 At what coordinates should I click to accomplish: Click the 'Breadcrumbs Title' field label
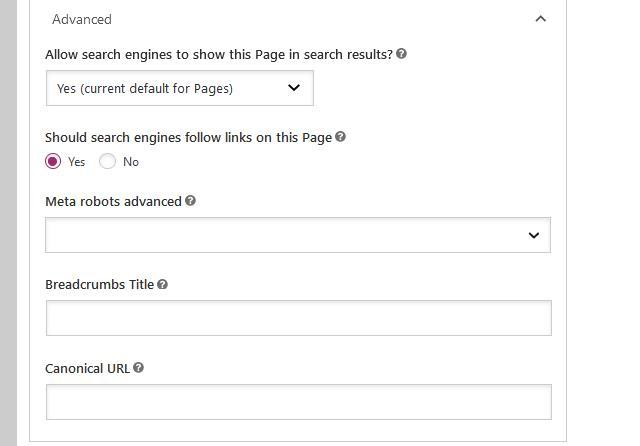coord(99,284)
